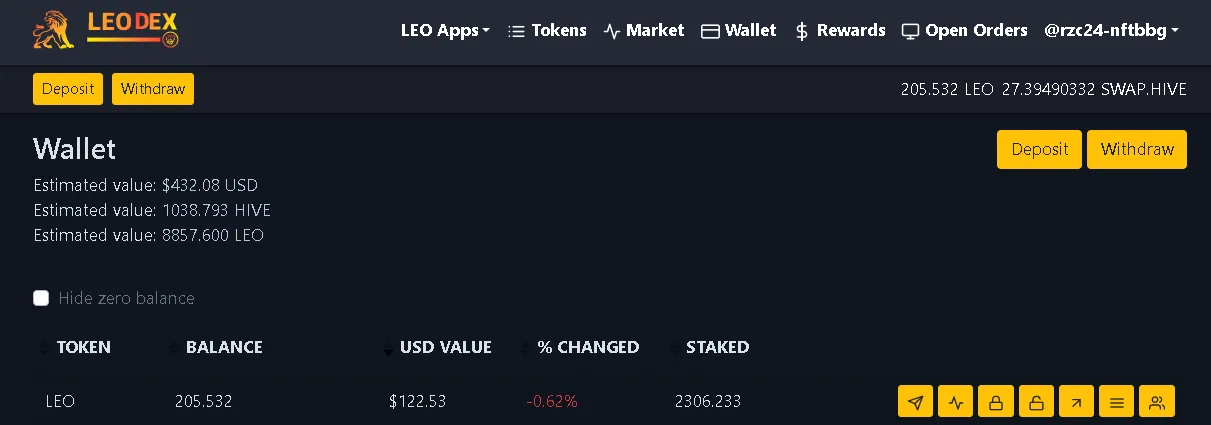
Task: Click the large Withdraw button beside Wallet
Action: pyautogui.click(x=1137, y=149)
